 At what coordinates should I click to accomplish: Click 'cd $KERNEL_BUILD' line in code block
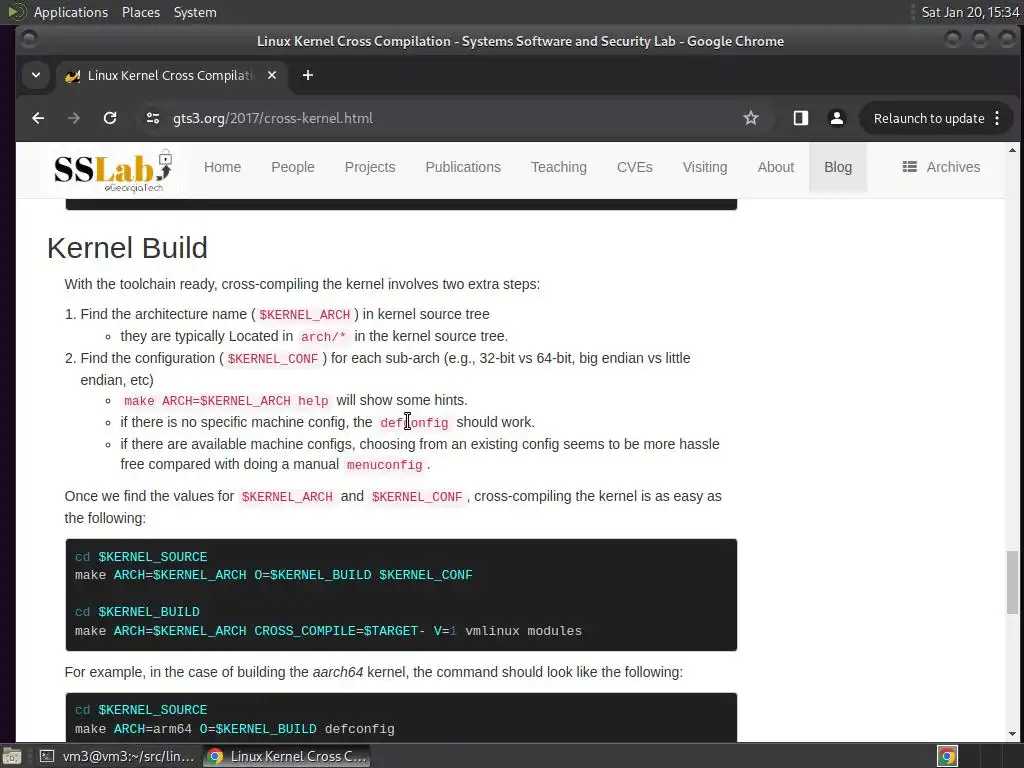pos(137,612)
